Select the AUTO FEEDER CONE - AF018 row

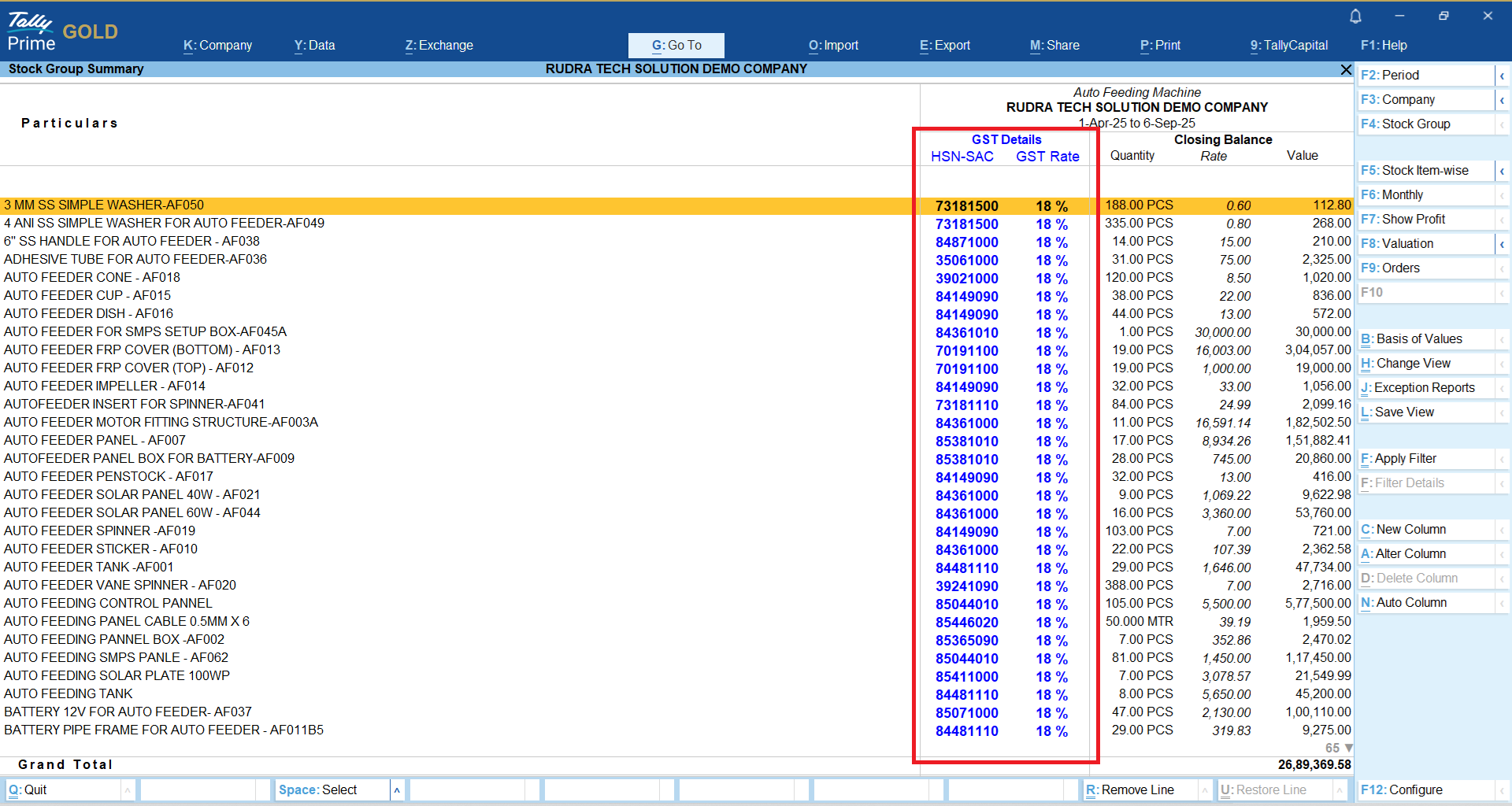point(92,278)
